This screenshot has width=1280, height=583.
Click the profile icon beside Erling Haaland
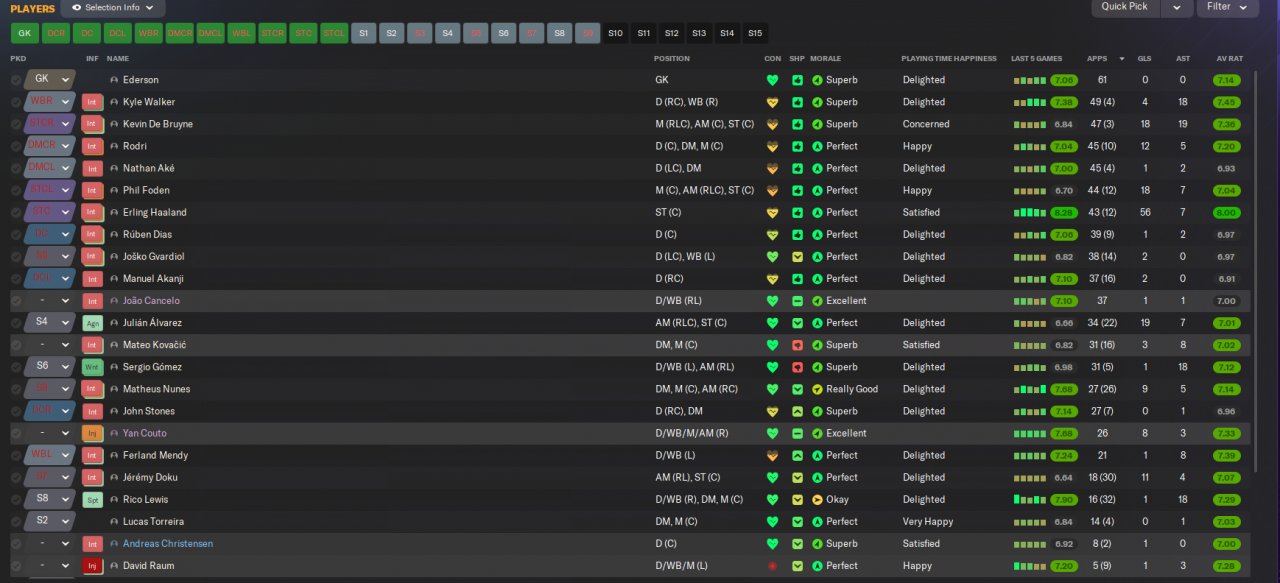tap(114, 212)
